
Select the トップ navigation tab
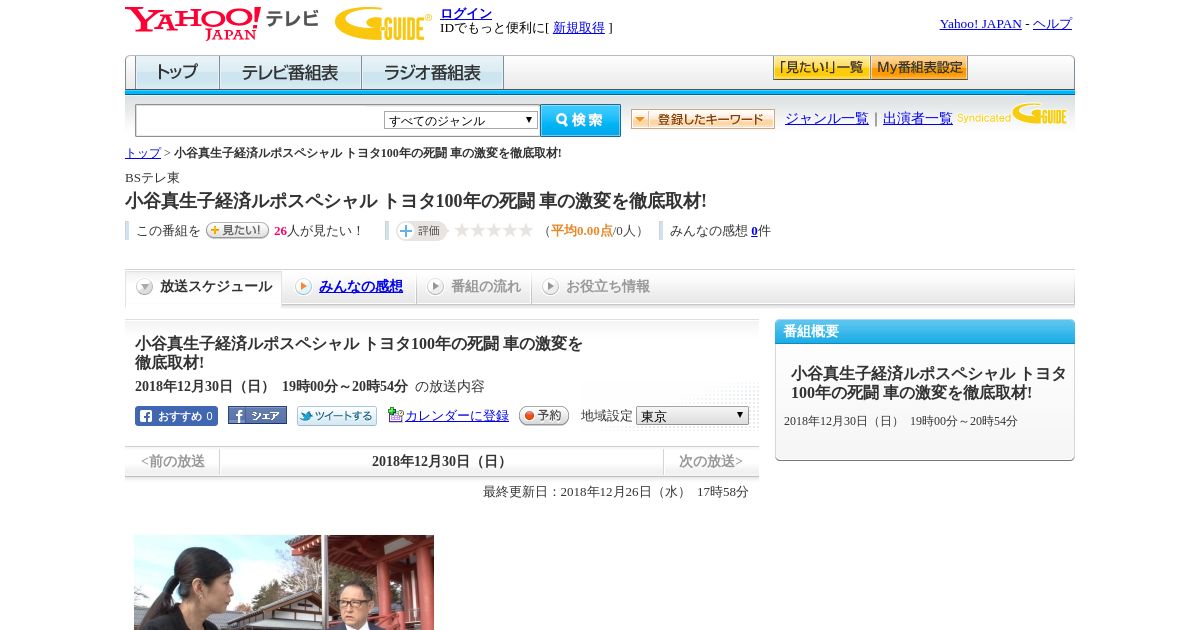(x=177, y=73)
